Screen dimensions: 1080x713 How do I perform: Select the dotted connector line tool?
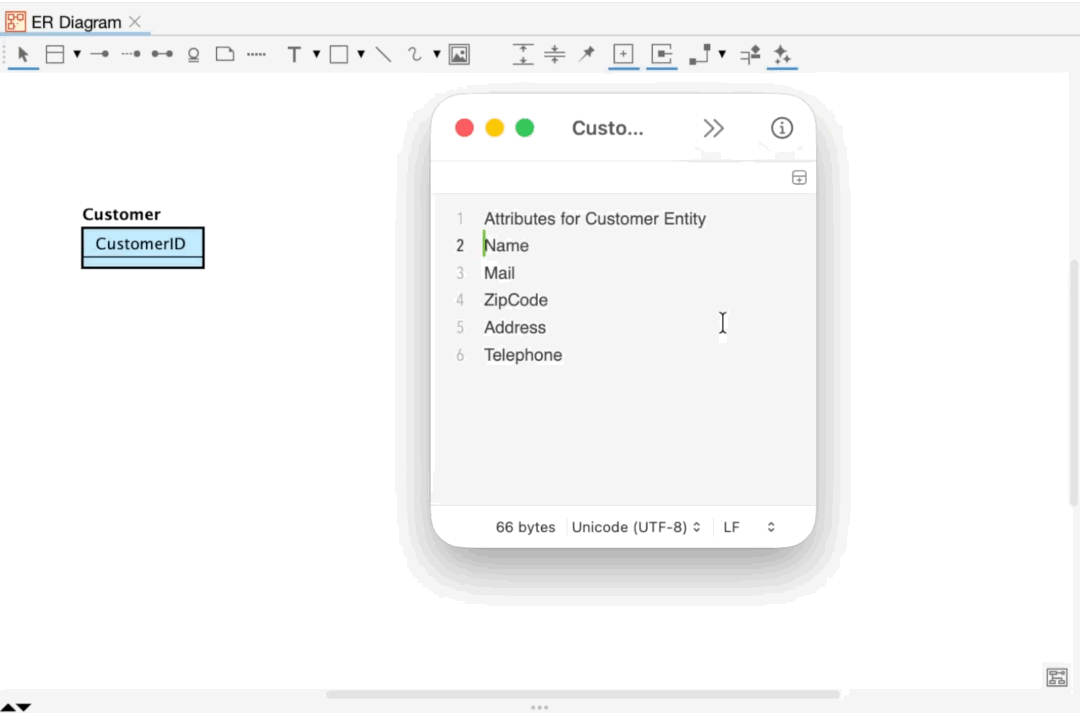130,55
